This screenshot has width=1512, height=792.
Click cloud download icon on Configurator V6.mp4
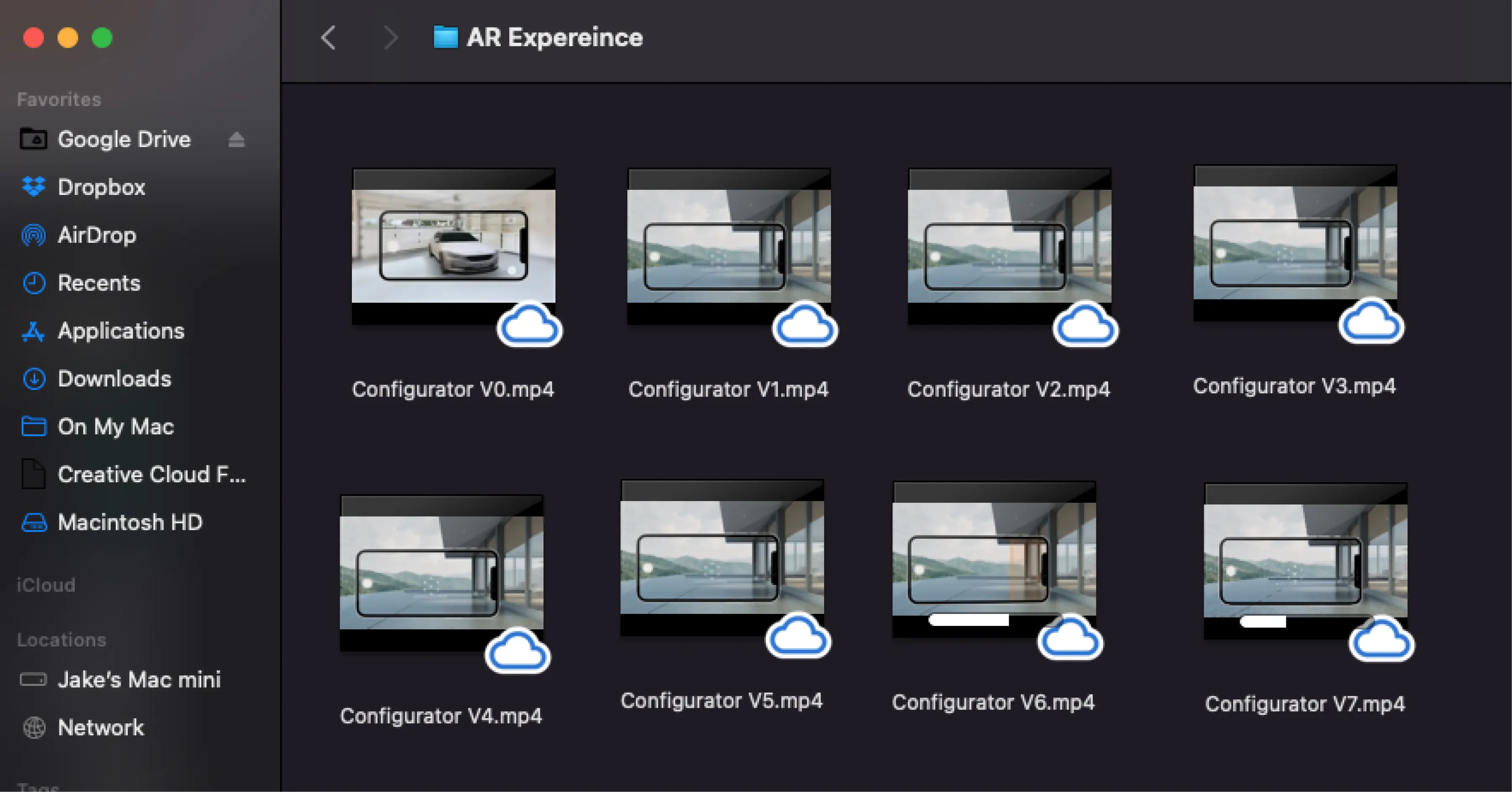(1070, 638)
